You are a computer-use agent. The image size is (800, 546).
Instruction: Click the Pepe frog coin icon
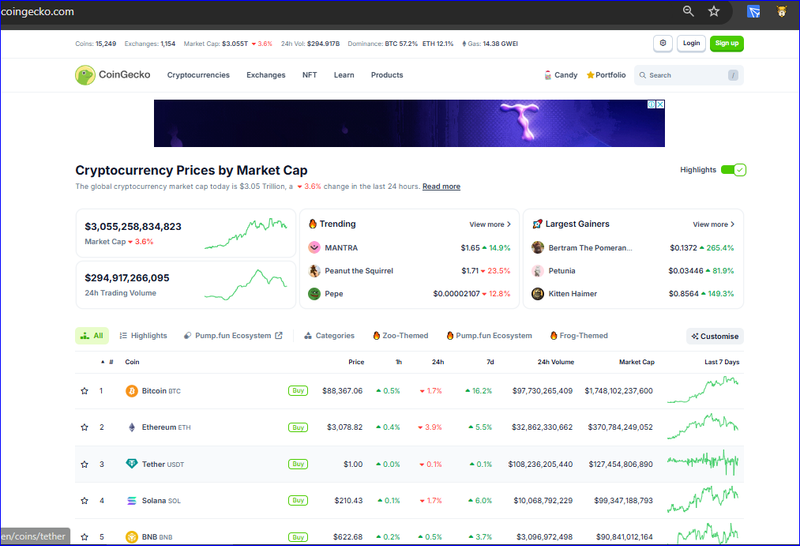tap(314, 293)
